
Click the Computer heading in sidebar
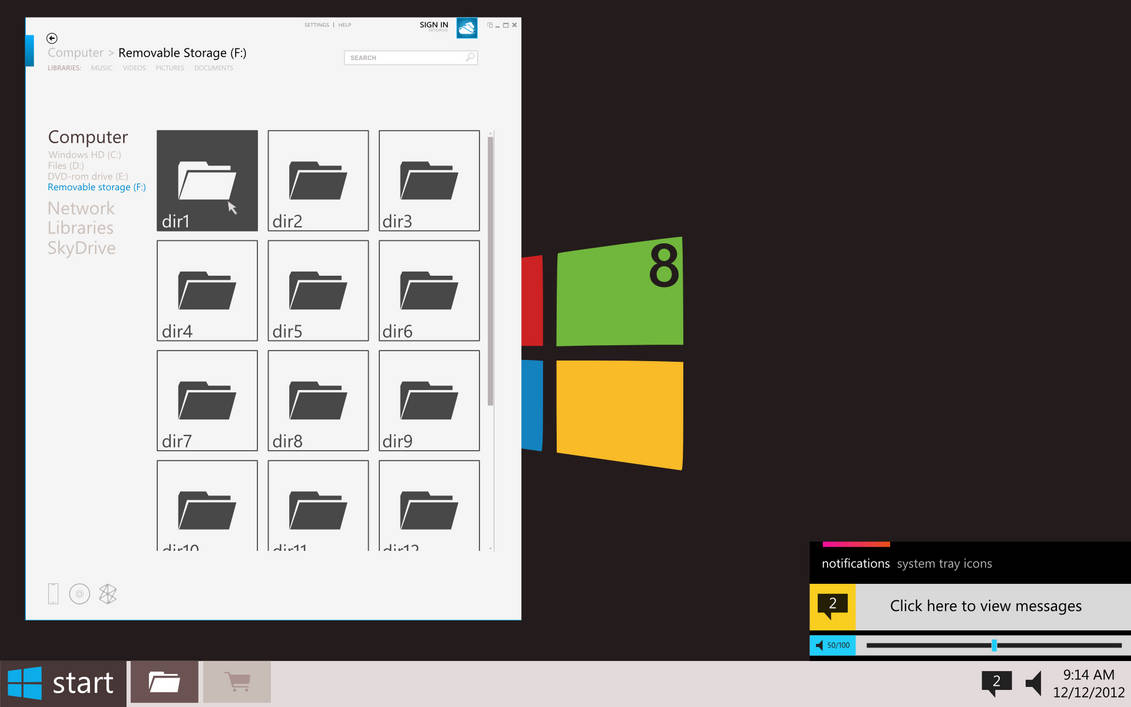click(x=88, y=137)
